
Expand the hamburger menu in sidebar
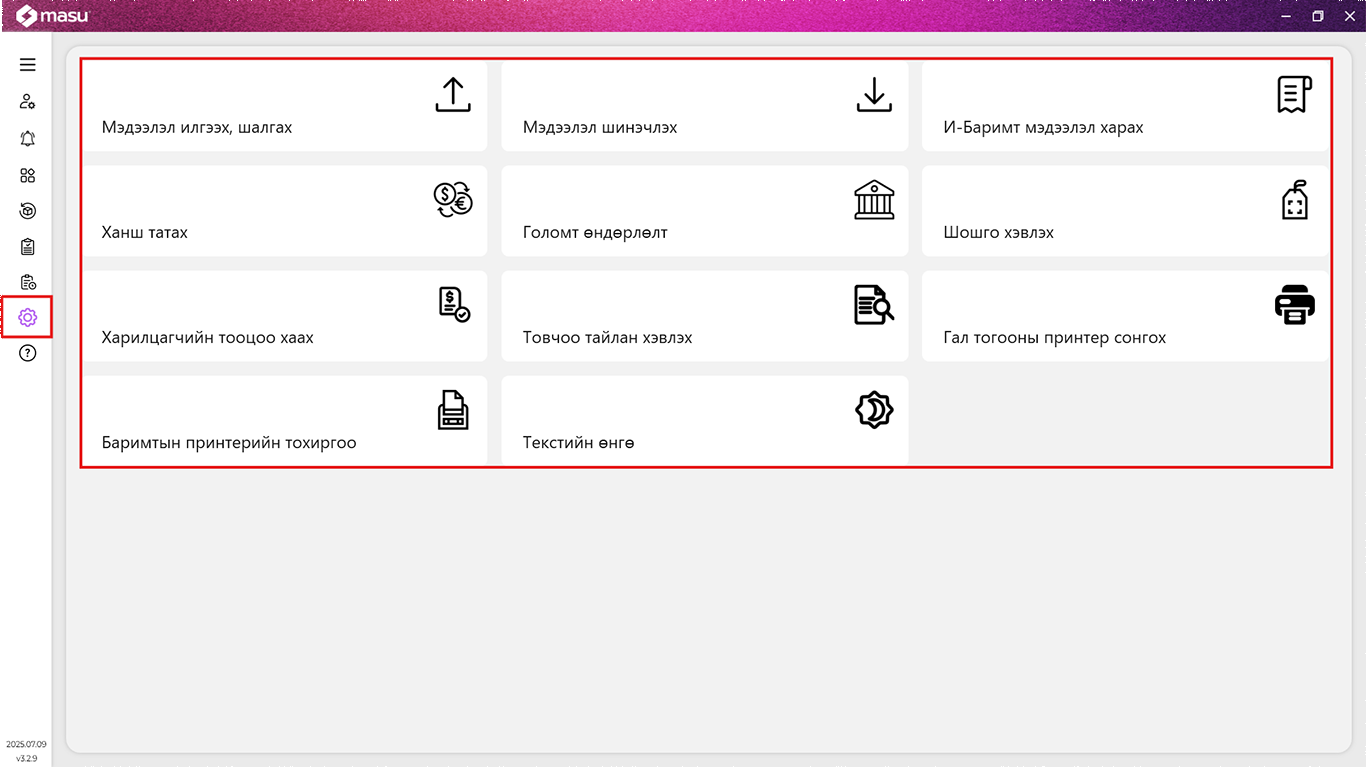[27, 65]
